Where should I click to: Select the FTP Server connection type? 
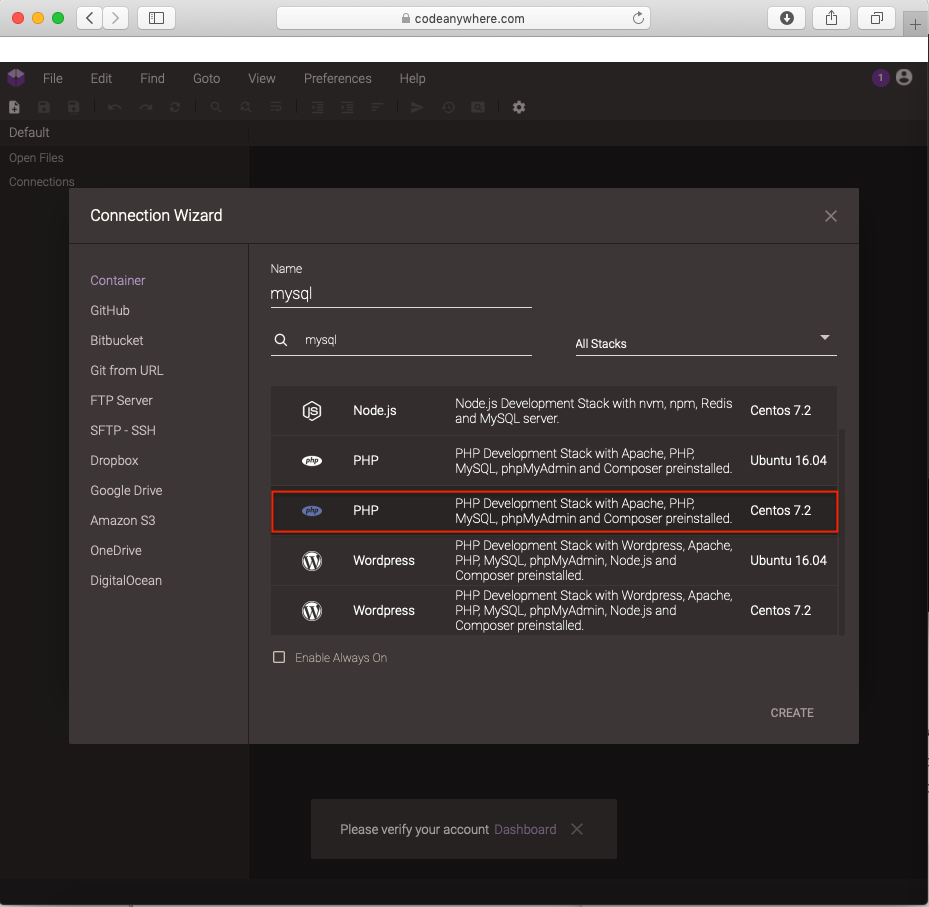tap(121, 400)
